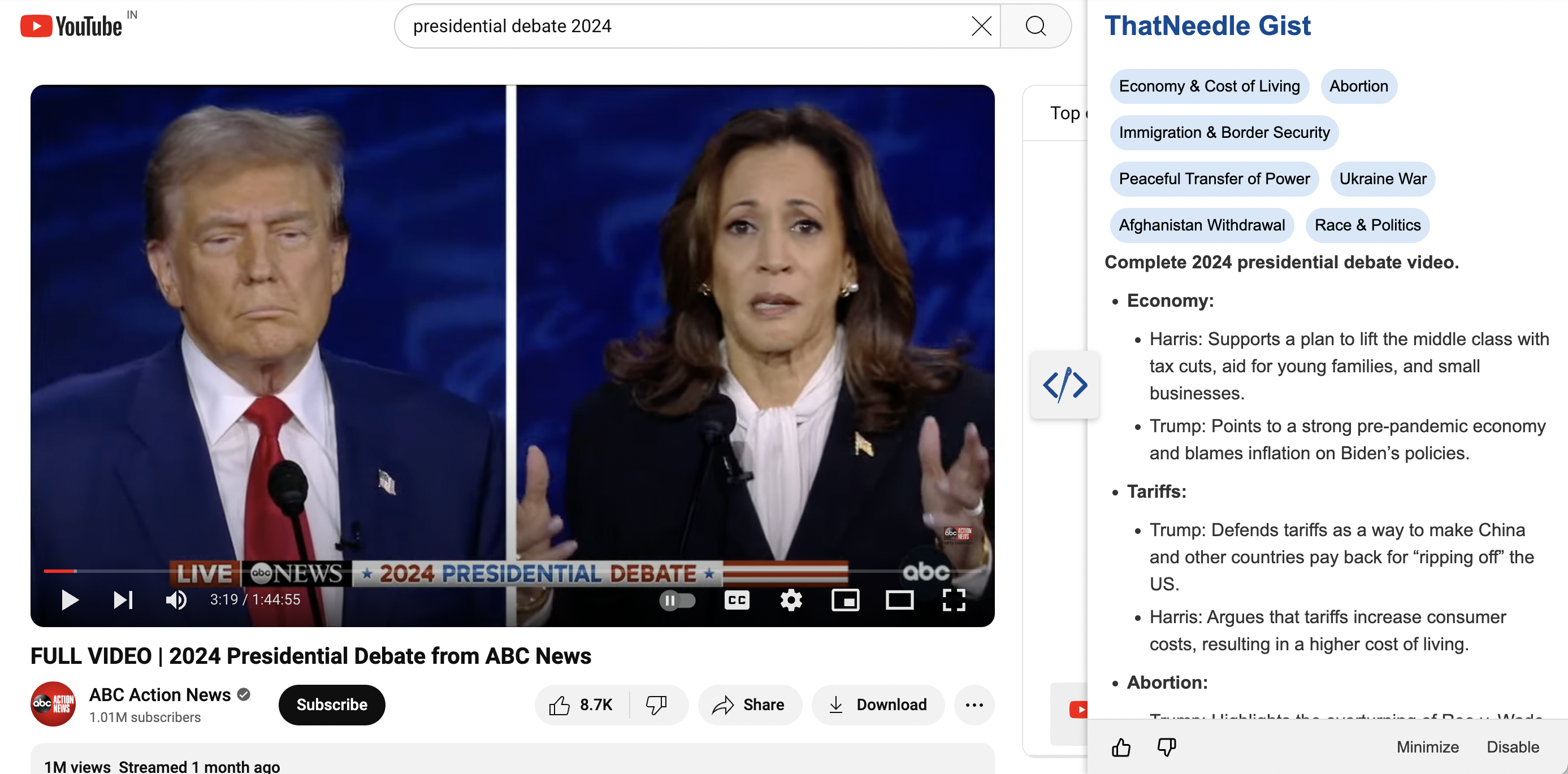
Task: Minimize the ThatNeedle Gist panel
Action: (x=1427, y=747)
